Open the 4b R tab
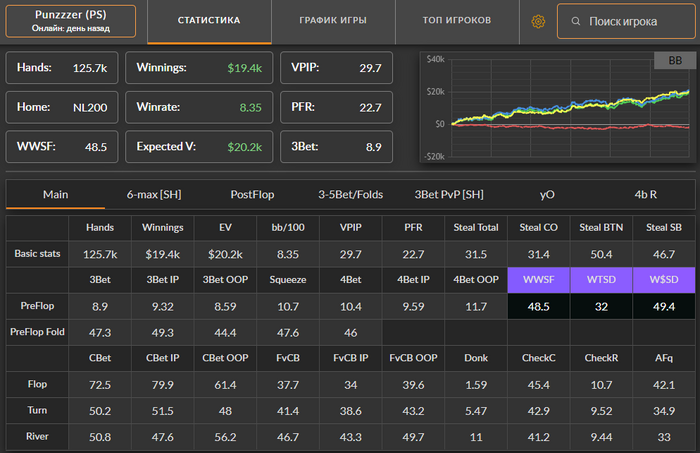 [646, 195]
